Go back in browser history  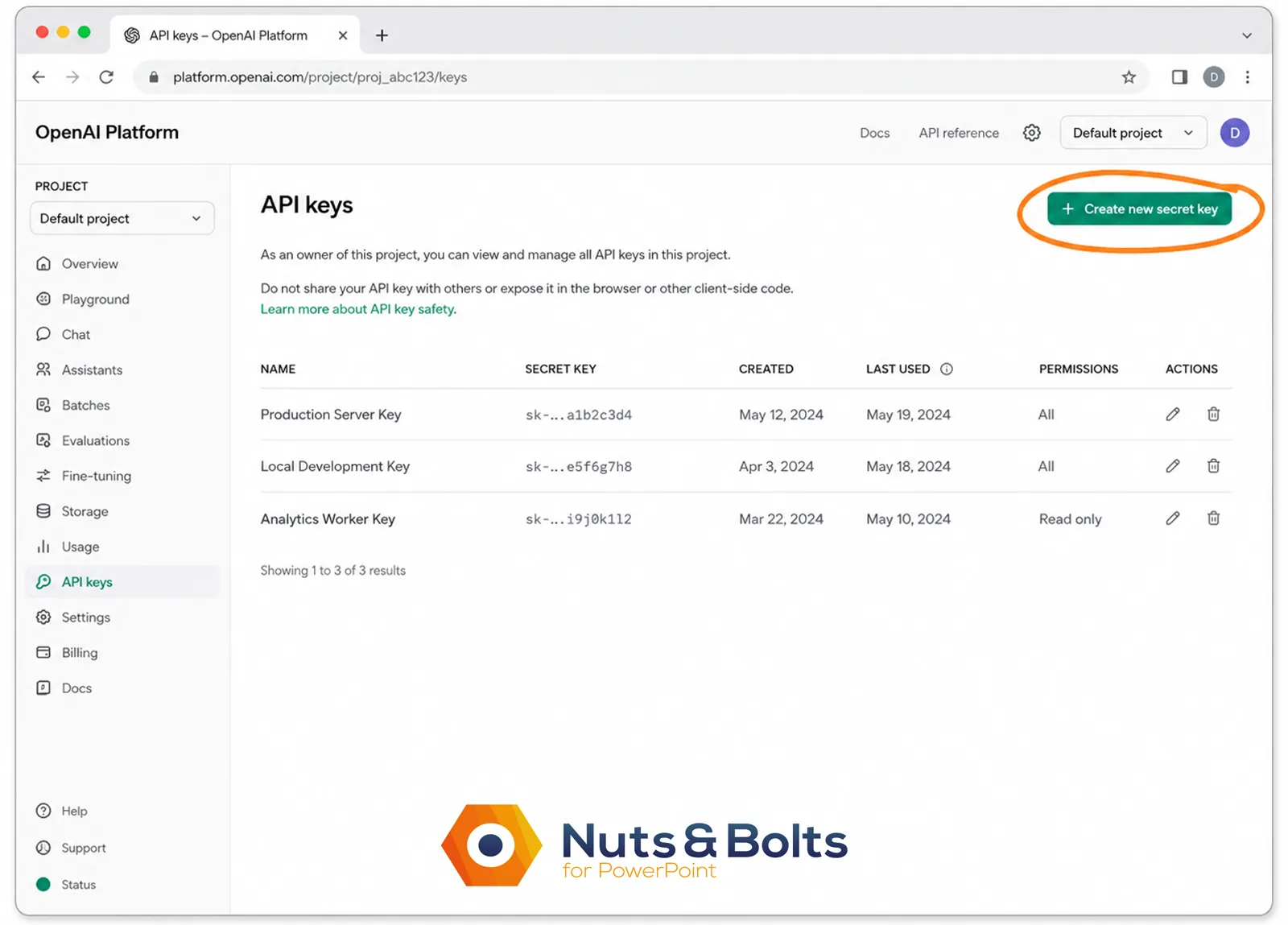(x=39, y=77)
